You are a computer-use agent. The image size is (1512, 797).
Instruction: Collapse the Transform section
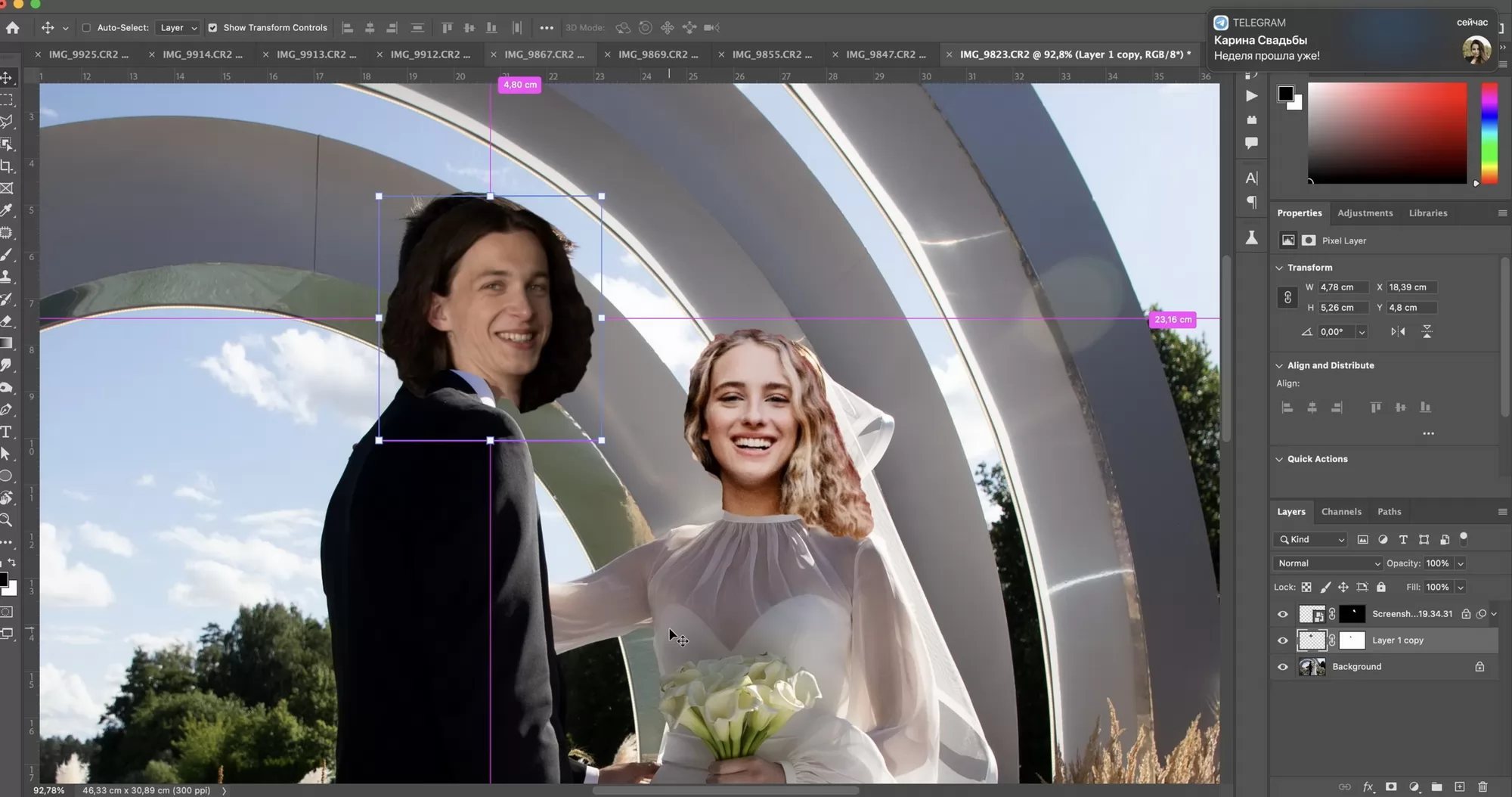point(1279,268)
